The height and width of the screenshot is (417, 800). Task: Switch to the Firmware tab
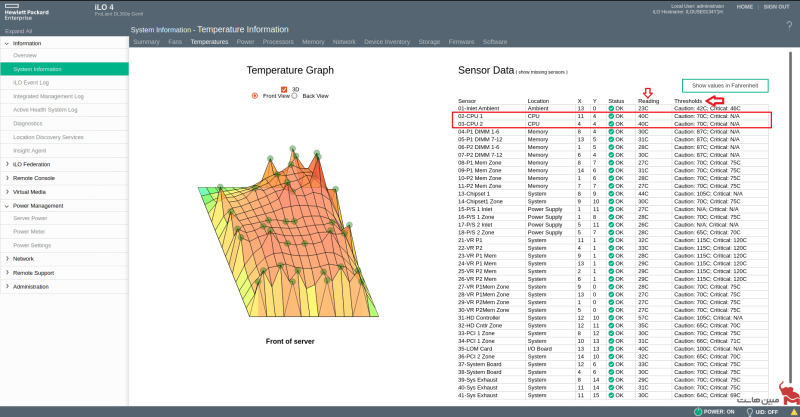click(461, 42)
